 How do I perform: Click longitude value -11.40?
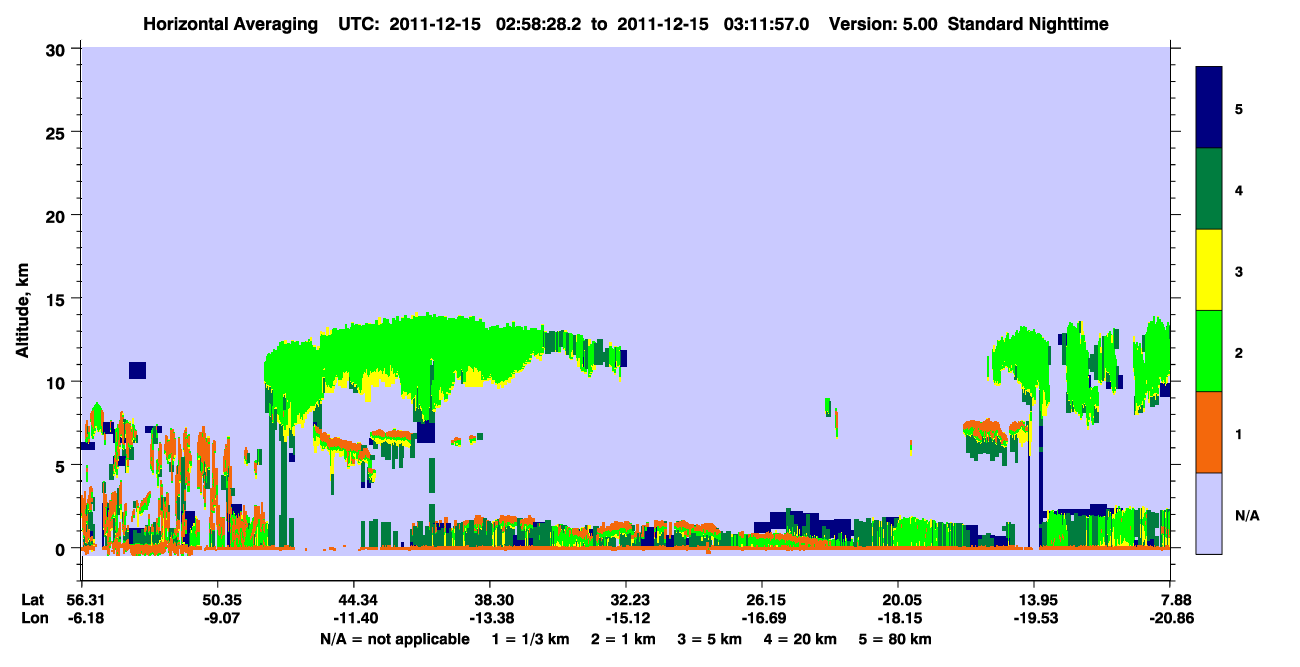[x=354, y=618]
